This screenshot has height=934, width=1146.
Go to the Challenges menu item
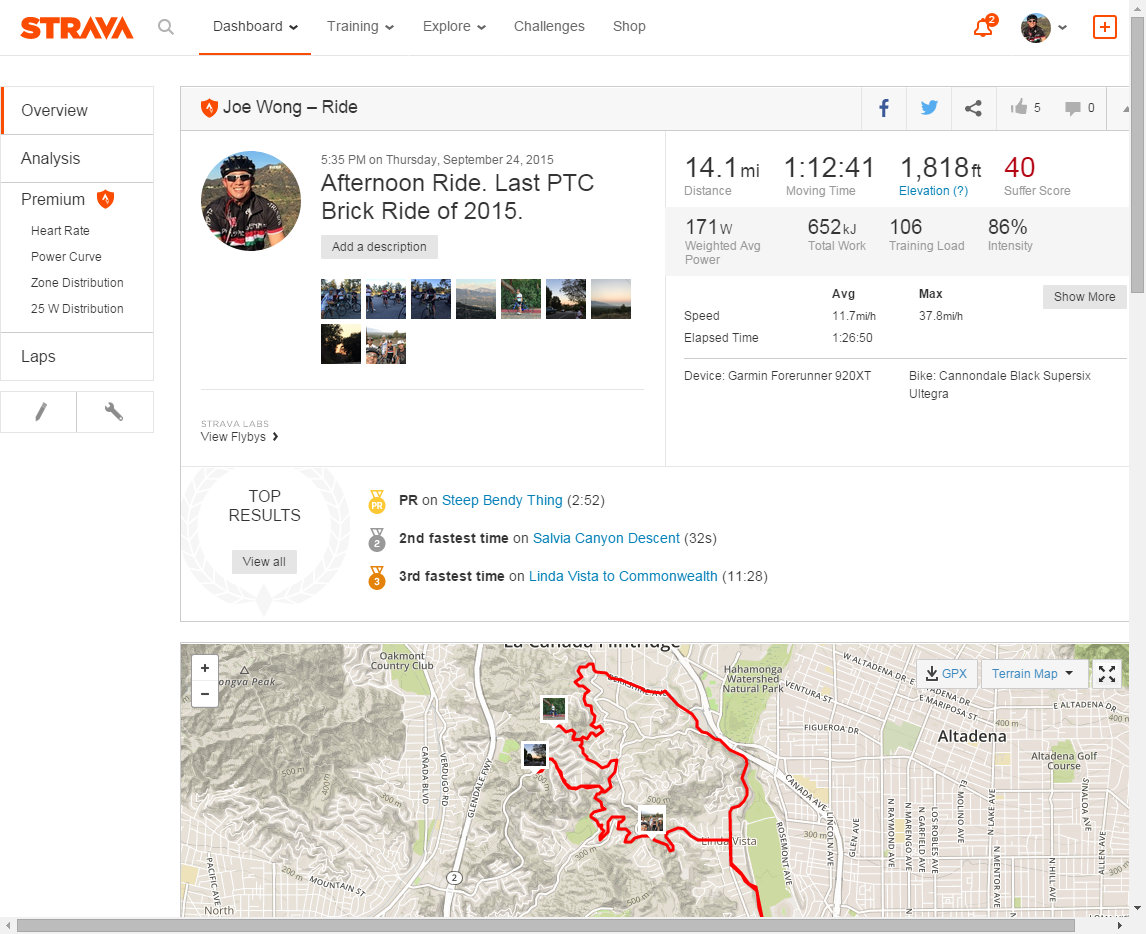[549, 27]
